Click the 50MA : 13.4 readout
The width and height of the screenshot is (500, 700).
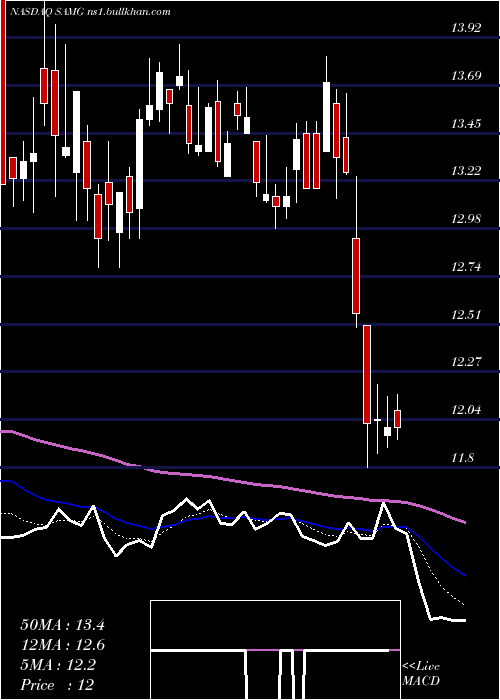click(x=62, y=625)
